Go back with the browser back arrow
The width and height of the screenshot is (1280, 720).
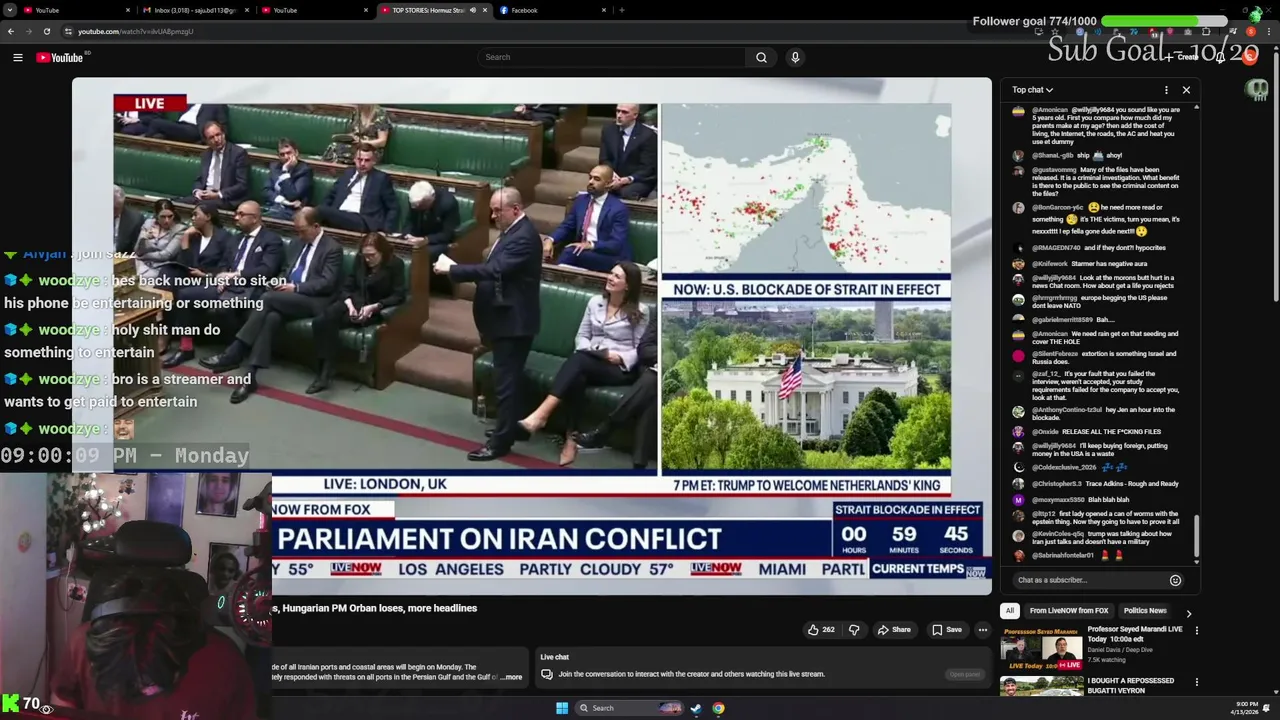coord(11,31)
